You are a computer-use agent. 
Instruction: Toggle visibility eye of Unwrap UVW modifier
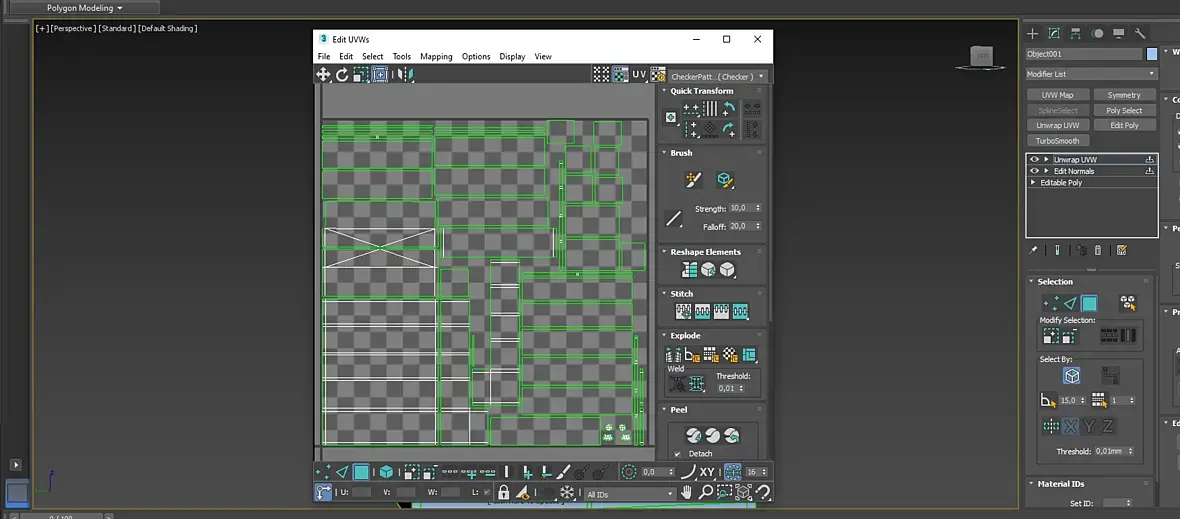pyautogui.click(x=1034, y=159)
